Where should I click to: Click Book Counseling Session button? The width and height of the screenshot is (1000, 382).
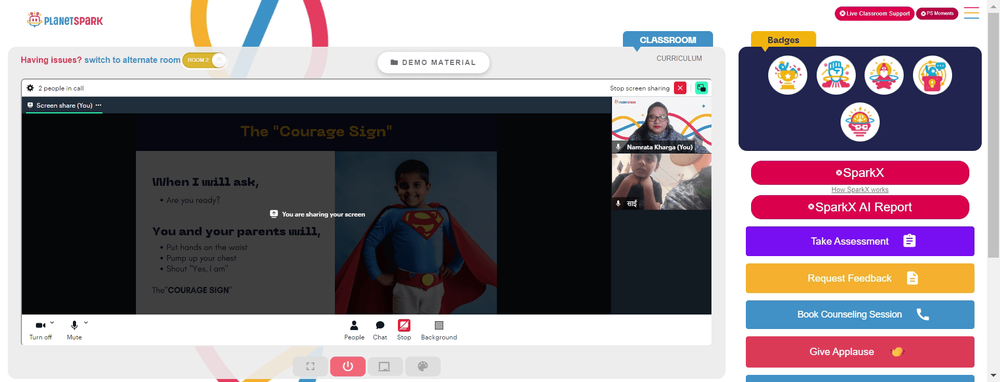click(x=860, y=314)
